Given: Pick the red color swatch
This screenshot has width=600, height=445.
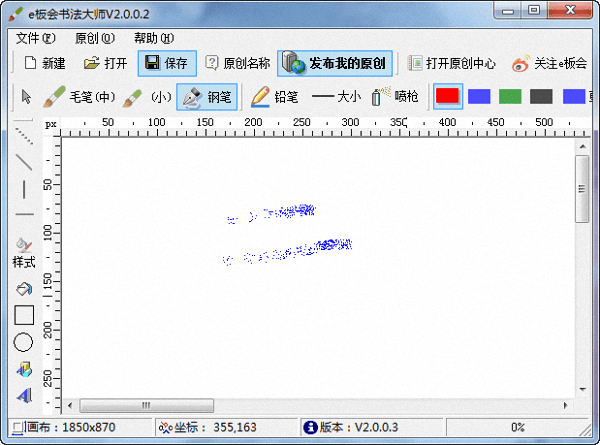Looking at the screenshot, I should 447,96.
